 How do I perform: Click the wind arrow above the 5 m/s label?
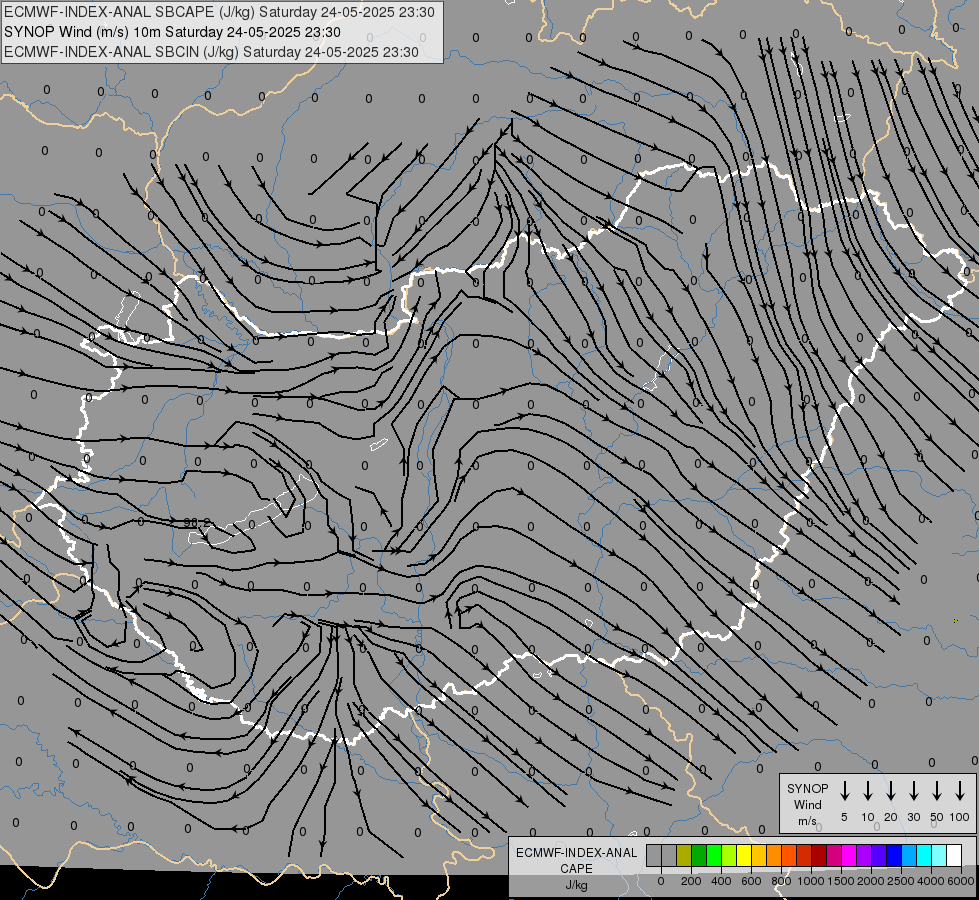click(844, 791)
